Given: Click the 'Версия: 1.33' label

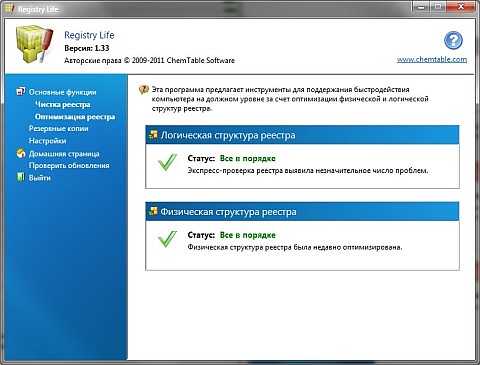Looking at the screenshot, I should coord(87,48).
